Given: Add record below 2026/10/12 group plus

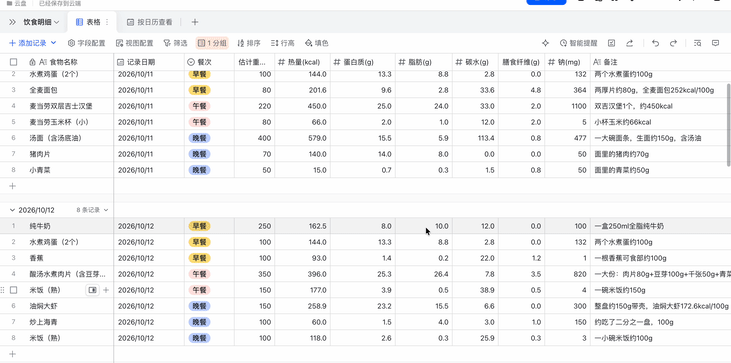Looking at the screenshot, I should tap(13, 354).
